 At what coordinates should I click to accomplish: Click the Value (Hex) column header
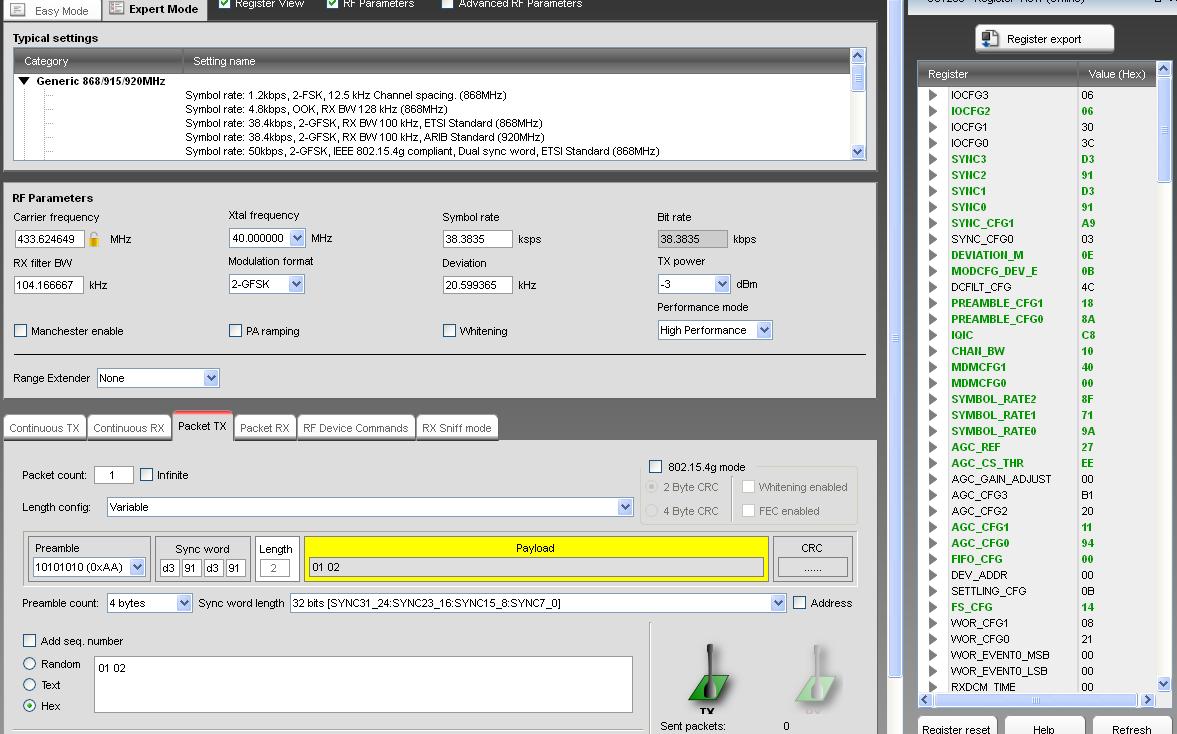1117,74
